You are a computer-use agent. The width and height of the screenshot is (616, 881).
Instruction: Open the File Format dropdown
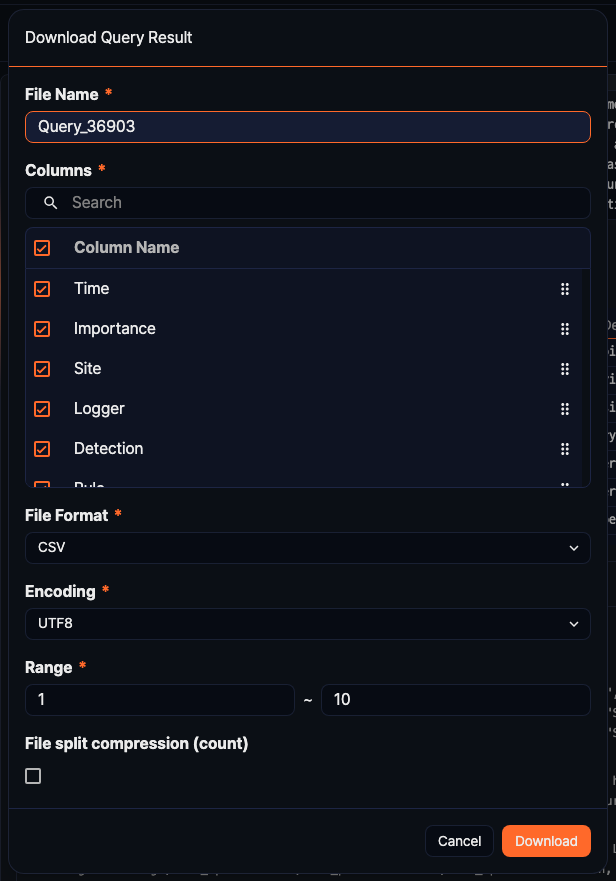click(307, 548)
